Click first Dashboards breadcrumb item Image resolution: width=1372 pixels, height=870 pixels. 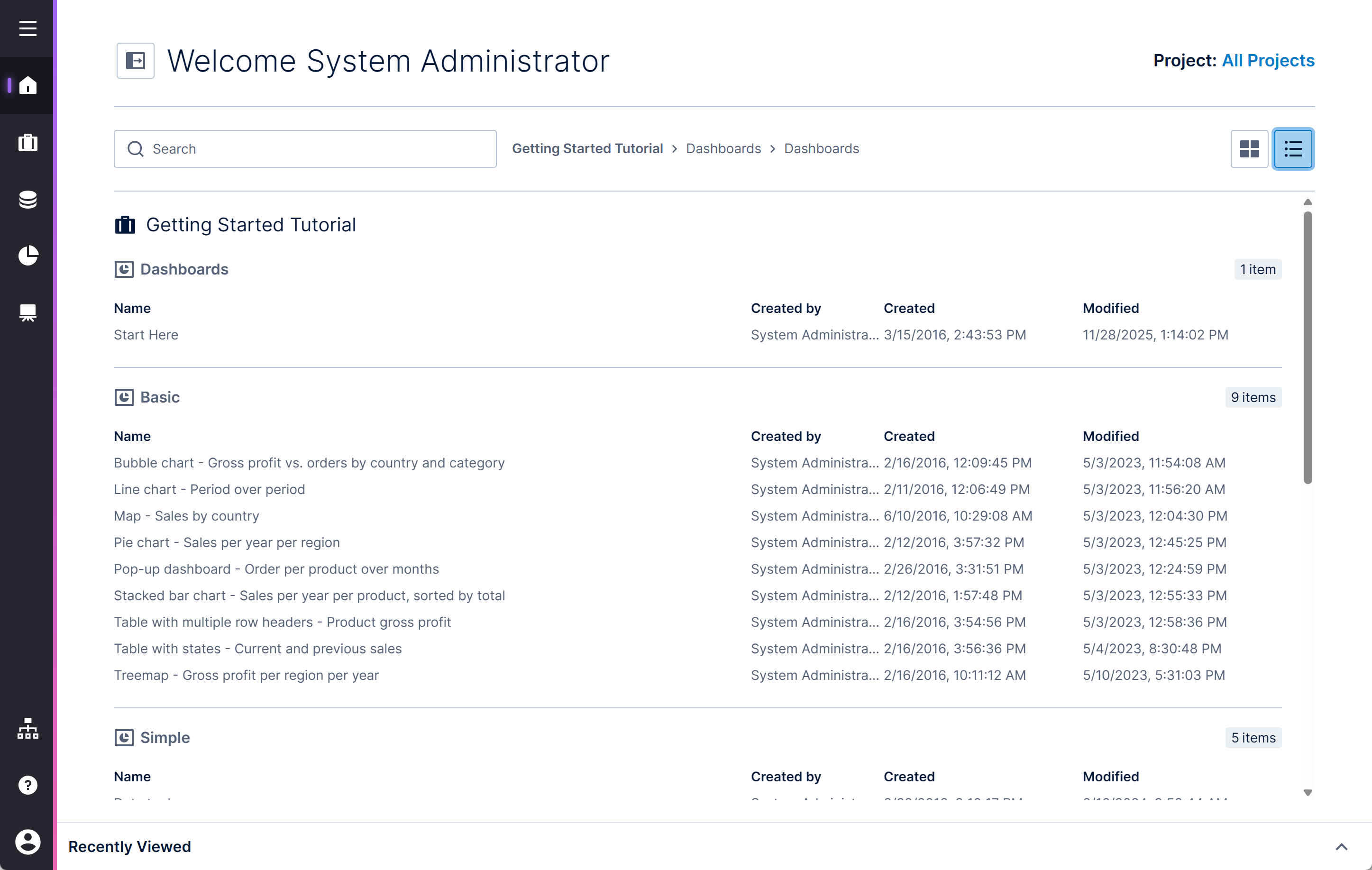pos(723,149)
